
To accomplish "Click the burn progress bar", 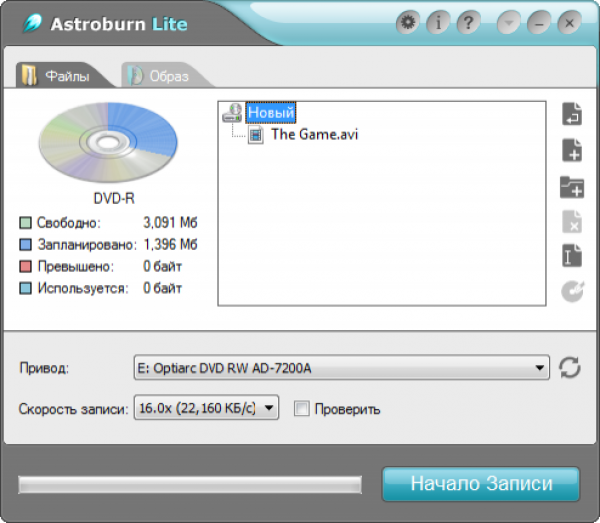I will (190, 485).
